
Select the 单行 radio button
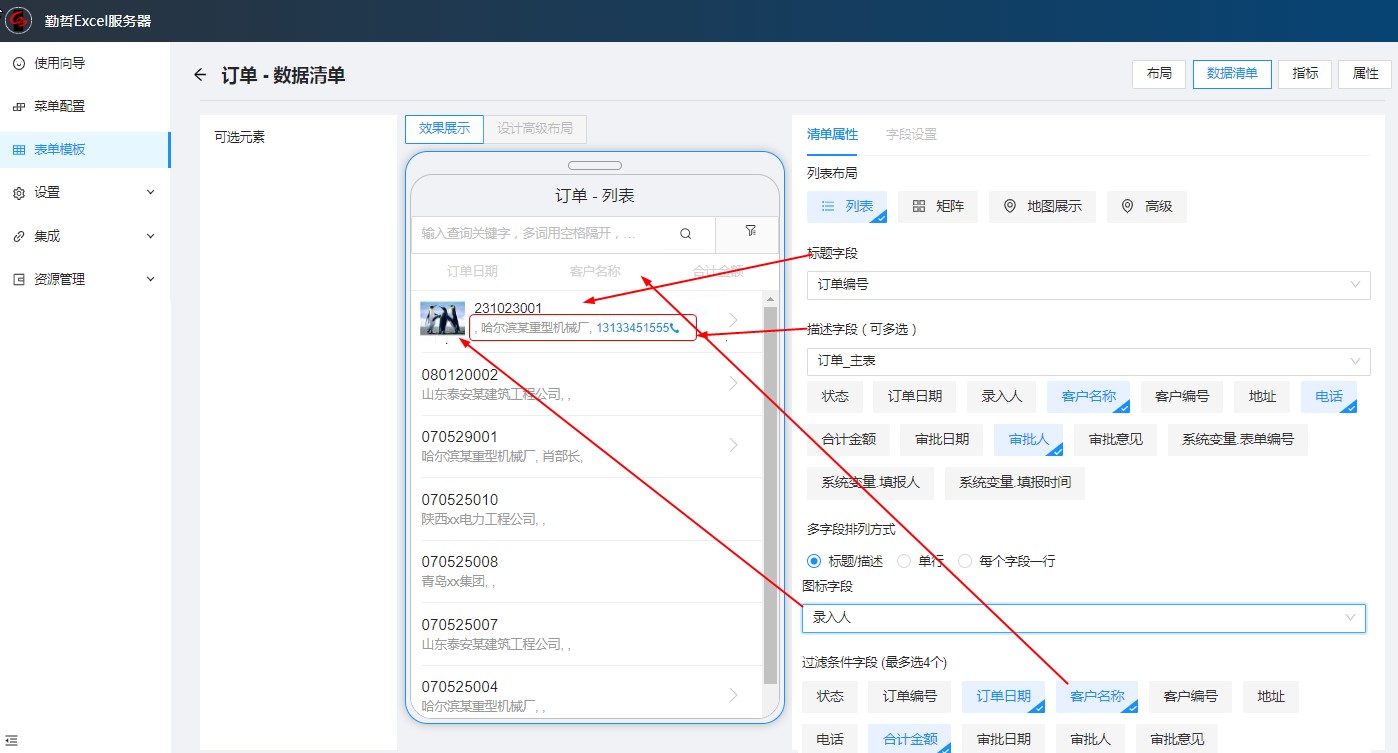click(904, 561)
